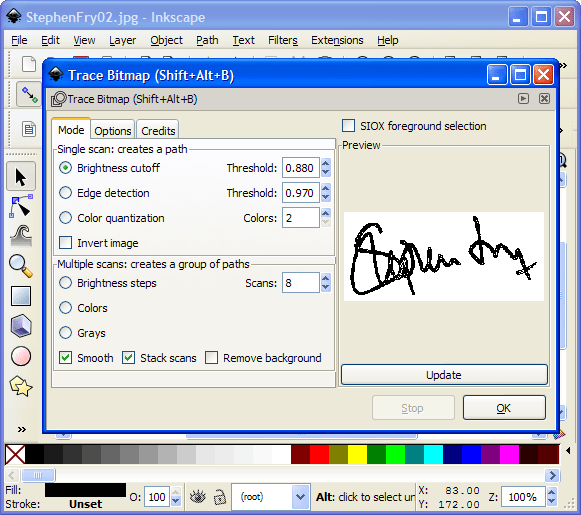Increase the zoom percentage stepper
The height and width of the screenshot is (515, 581).
551,492
